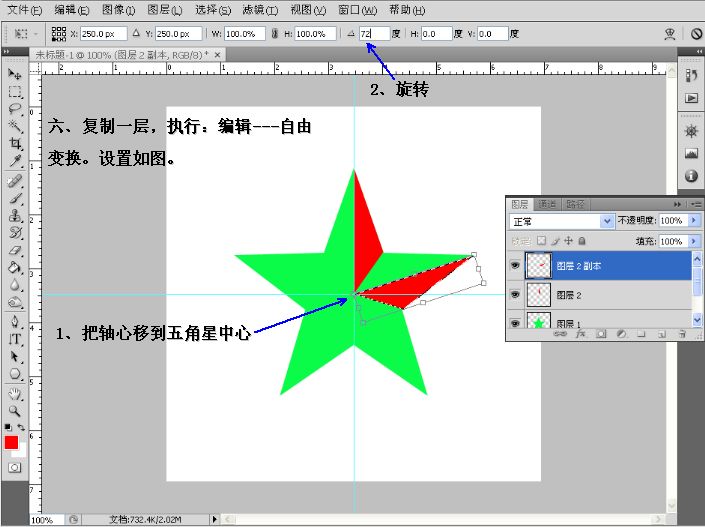Select the Type tool
The width and height of the screenshot is (705, 527).
pyautogui.click(x=15, y=339)
